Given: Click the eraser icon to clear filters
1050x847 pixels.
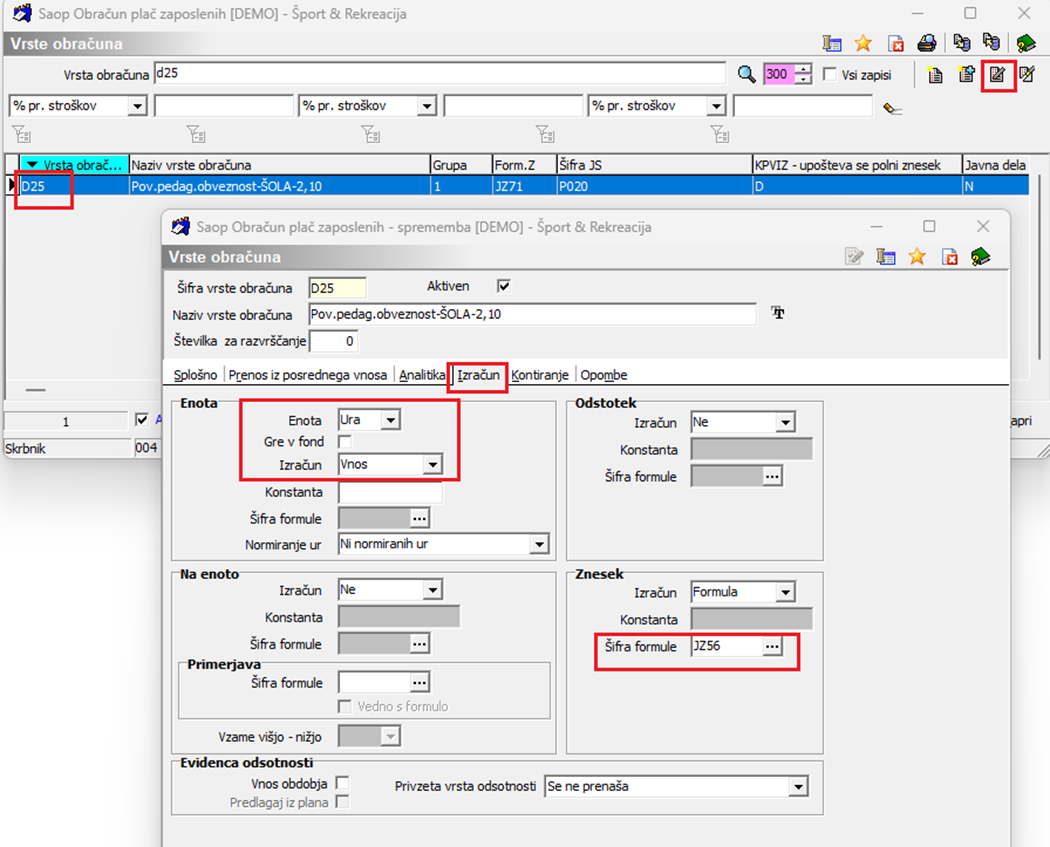Looking at the screenshot, I should coord(892,107).
